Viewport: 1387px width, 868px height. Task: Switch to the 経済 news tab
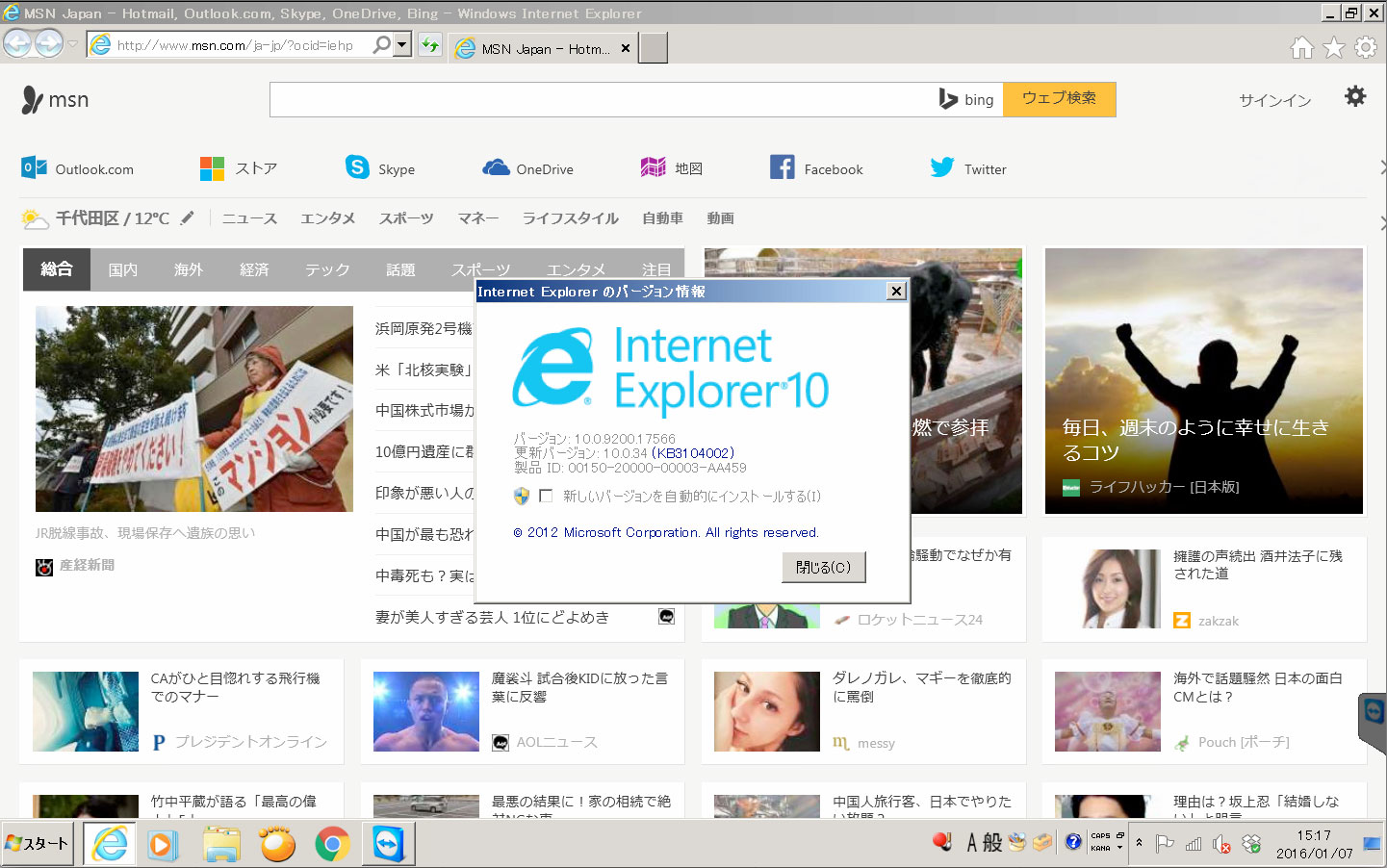[x=254, y=269]
